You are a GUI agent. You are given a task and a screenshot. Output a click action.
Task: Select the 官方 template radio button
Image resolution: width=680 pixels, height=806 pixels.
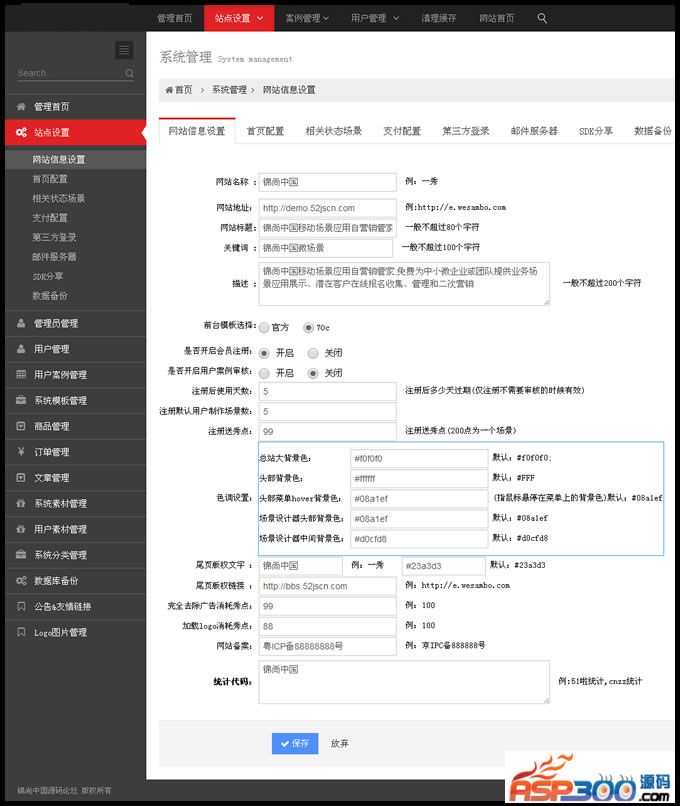point(264,327)
